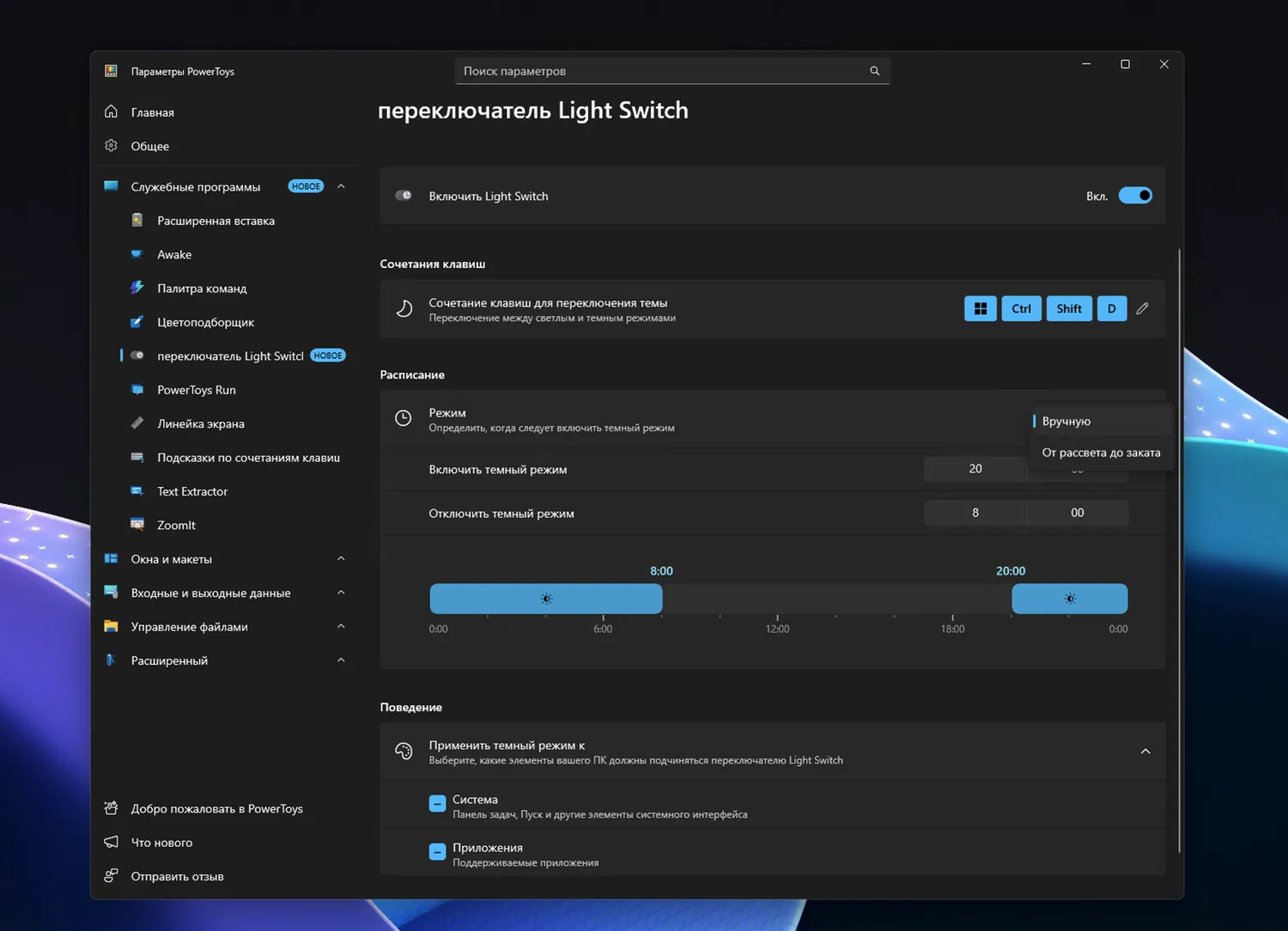Click the Отправить отзыв feedback icon
The height and width of the screenshot is (931, 1288).
pos(111,876)
